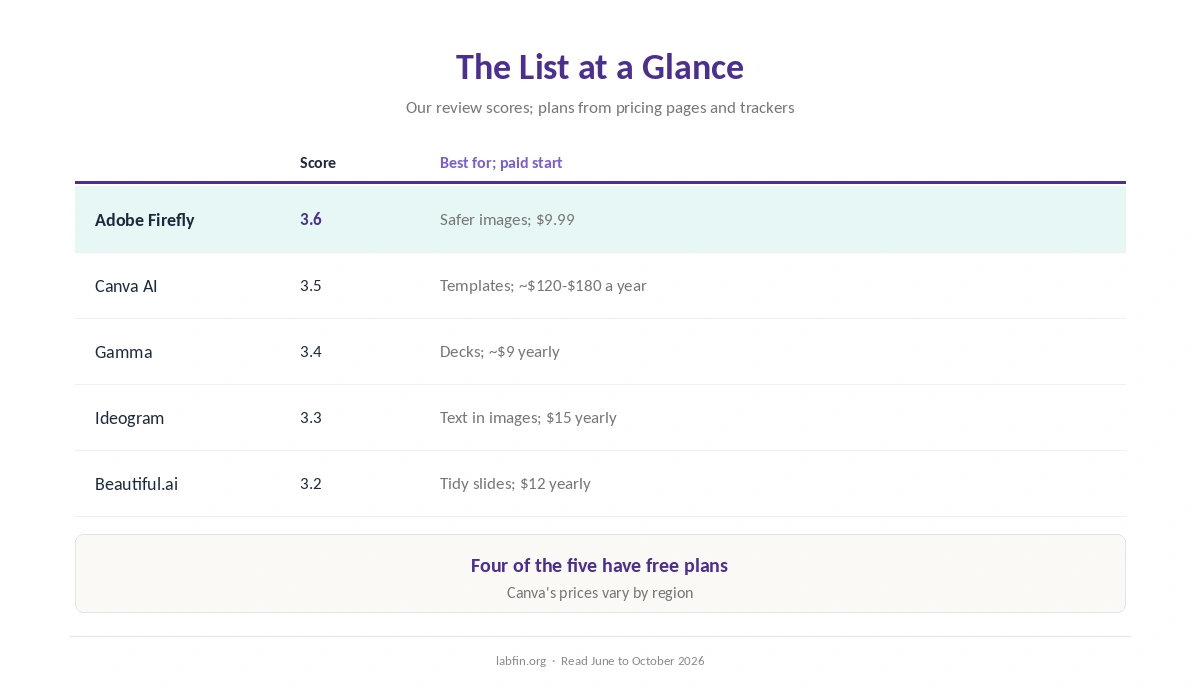
Task: Select the 'Beautiful.ai' row name
Action: [x=136, y=484]
